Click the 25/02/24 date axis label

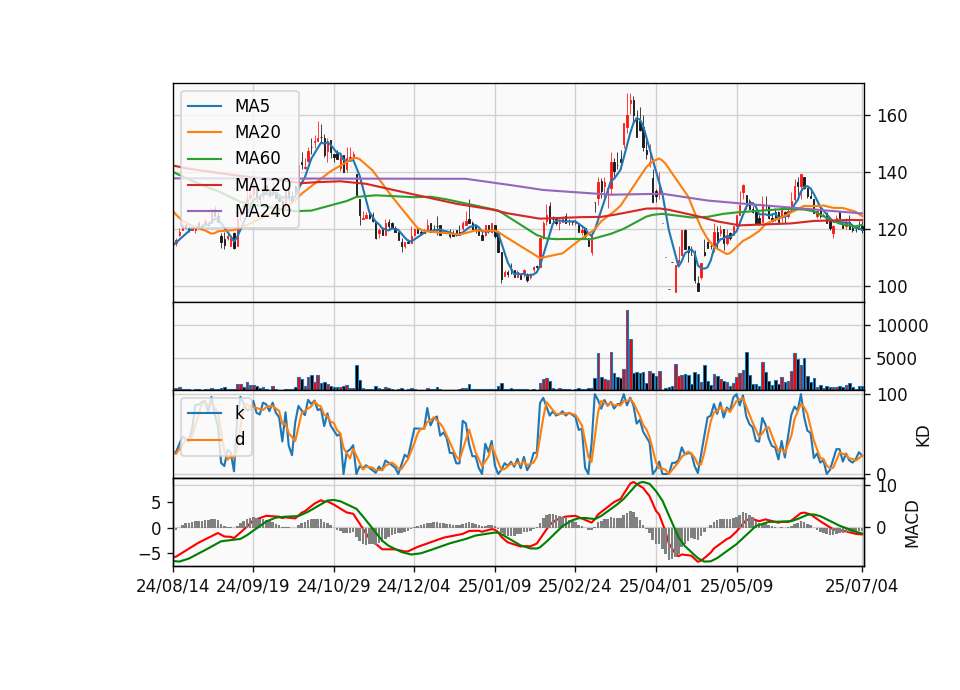(x=575, y=587)
